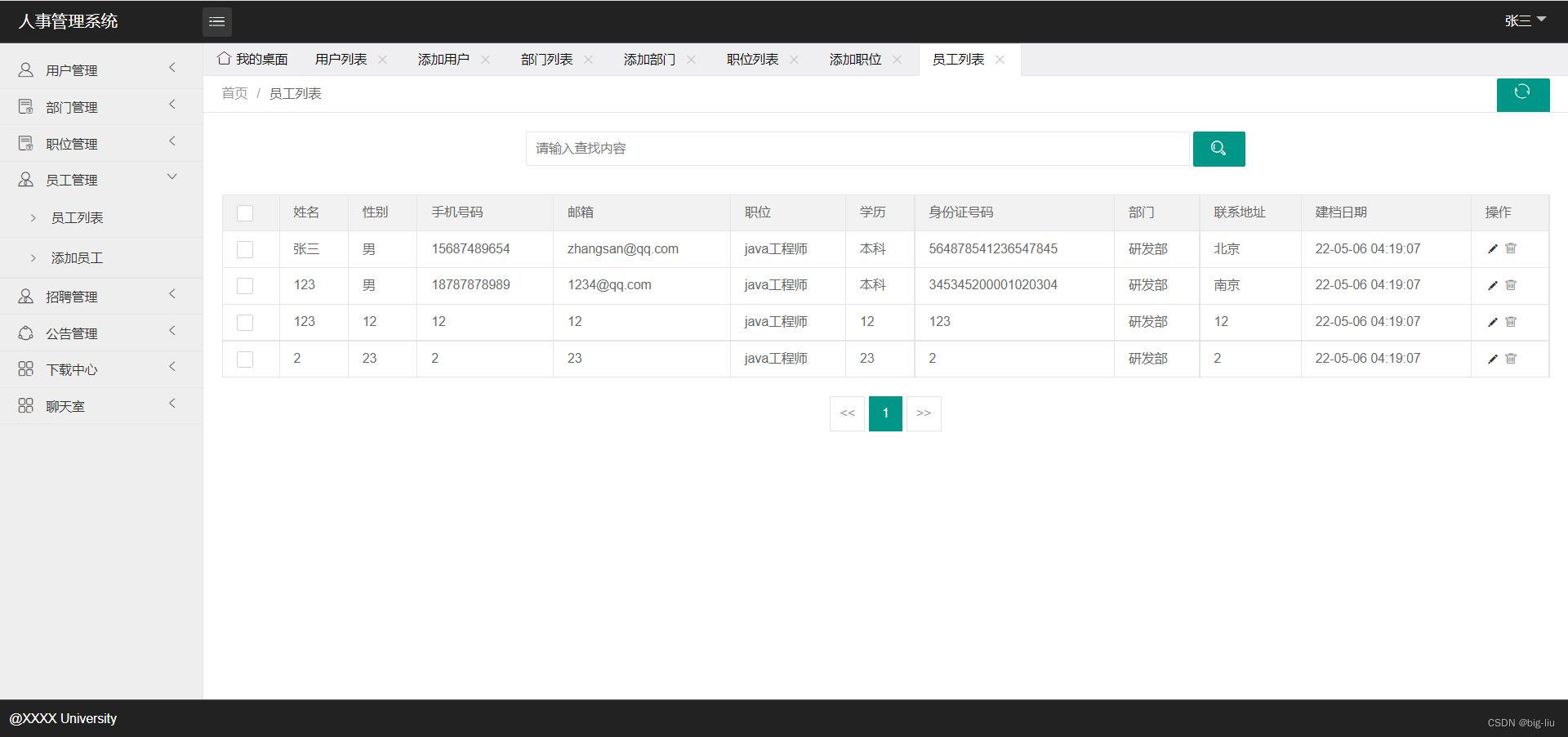The image size is (1568, 737).
Task: Click the 聊天室 grid icon
Action: click(26, 406)
